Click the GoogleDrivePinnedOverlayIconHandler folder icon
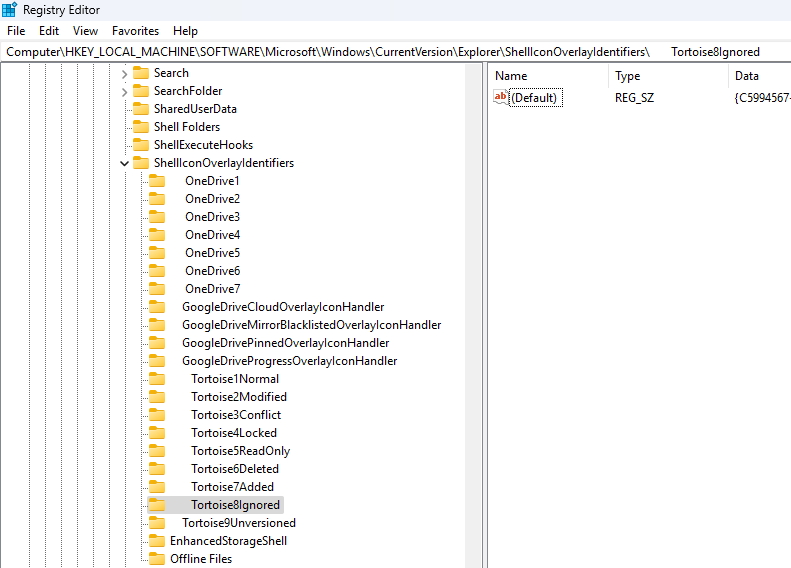The width and height of the screenshot is (791, 568). (157, 343)
